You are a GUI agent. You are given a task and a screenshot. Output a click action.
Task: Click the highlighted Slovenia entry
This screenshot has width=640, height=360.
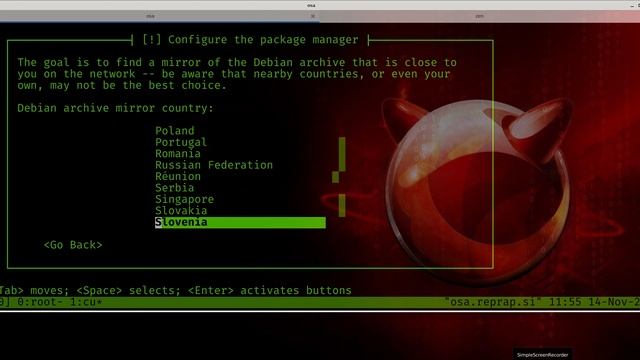[x=240, y=222]
